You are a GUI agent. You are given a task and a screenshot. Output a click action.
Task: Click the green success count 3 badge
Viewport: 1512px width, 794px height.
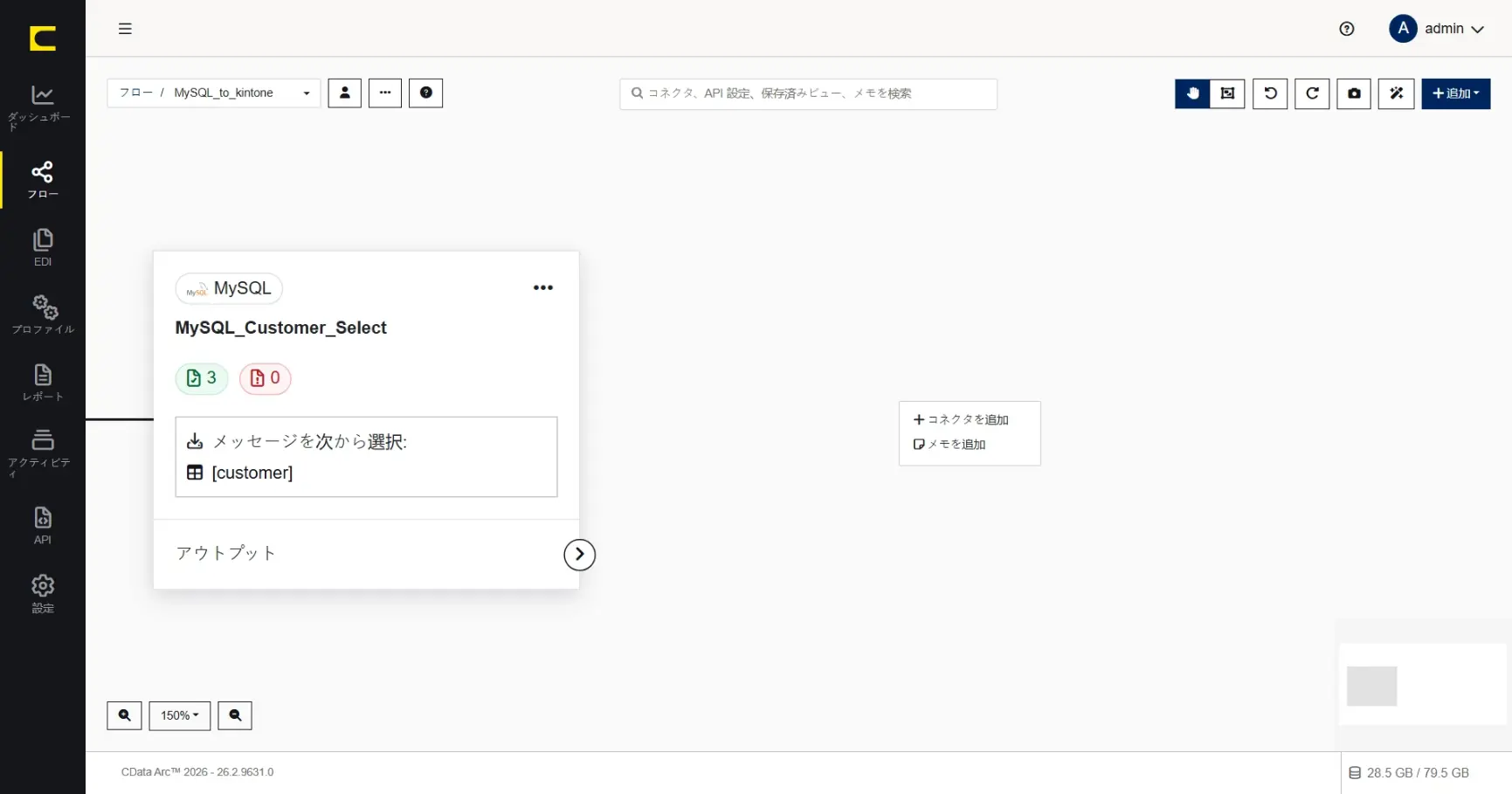pos(202,378)
